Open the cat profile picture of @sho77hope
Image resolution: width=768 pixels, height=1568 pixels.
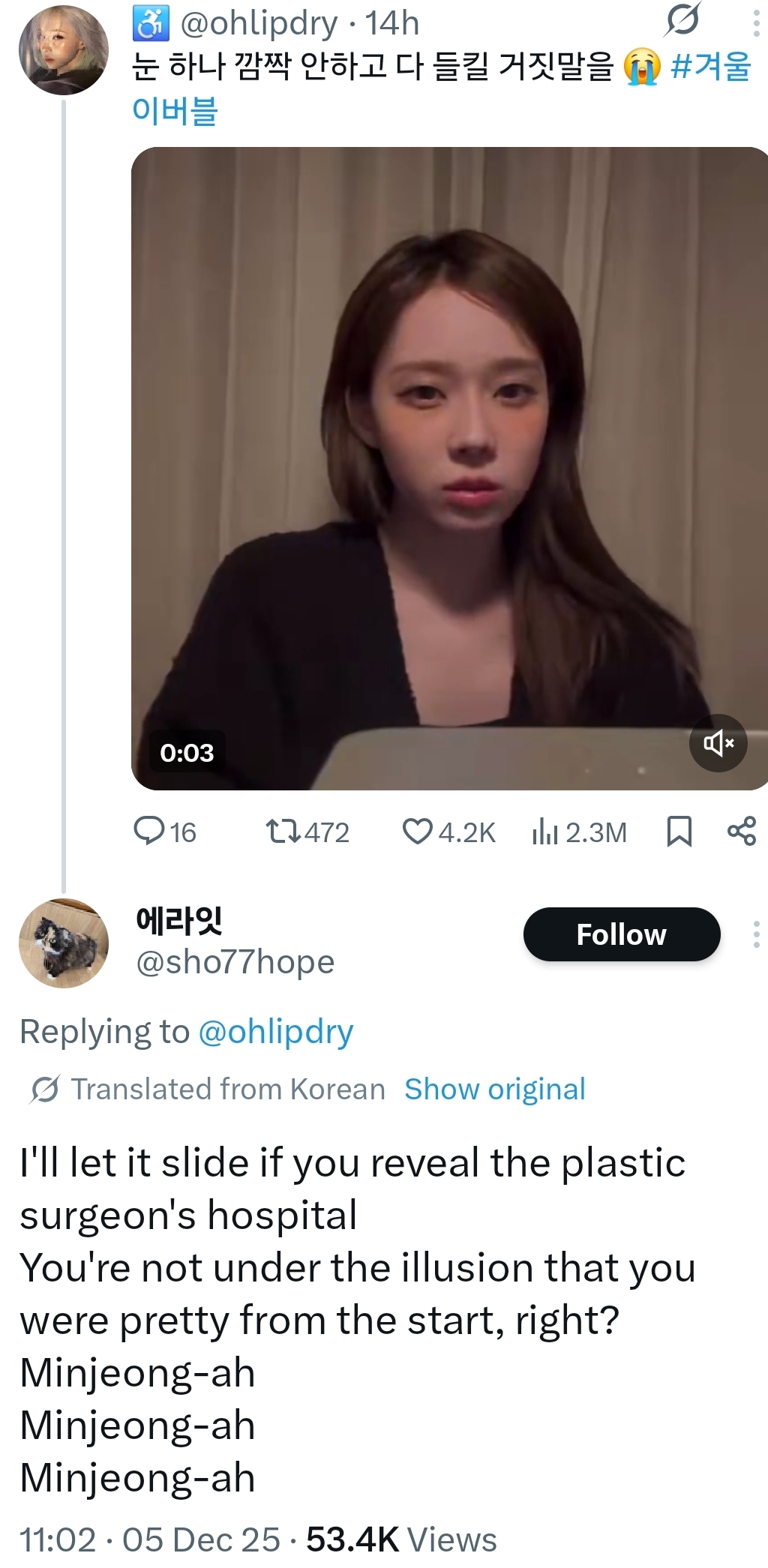click(x=63, y=943)
